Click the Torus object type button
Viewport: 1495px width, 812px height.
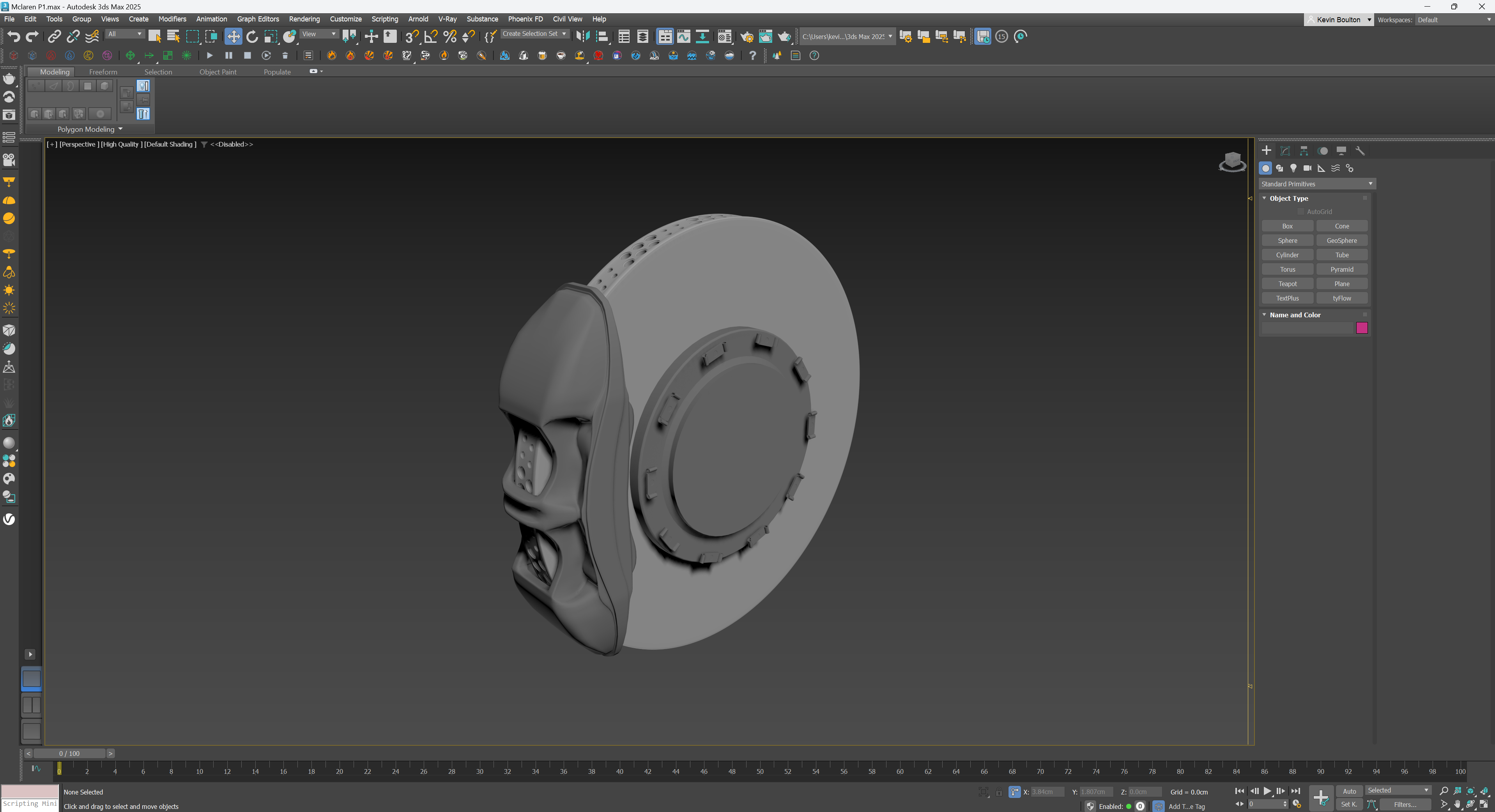point(1287,269)
